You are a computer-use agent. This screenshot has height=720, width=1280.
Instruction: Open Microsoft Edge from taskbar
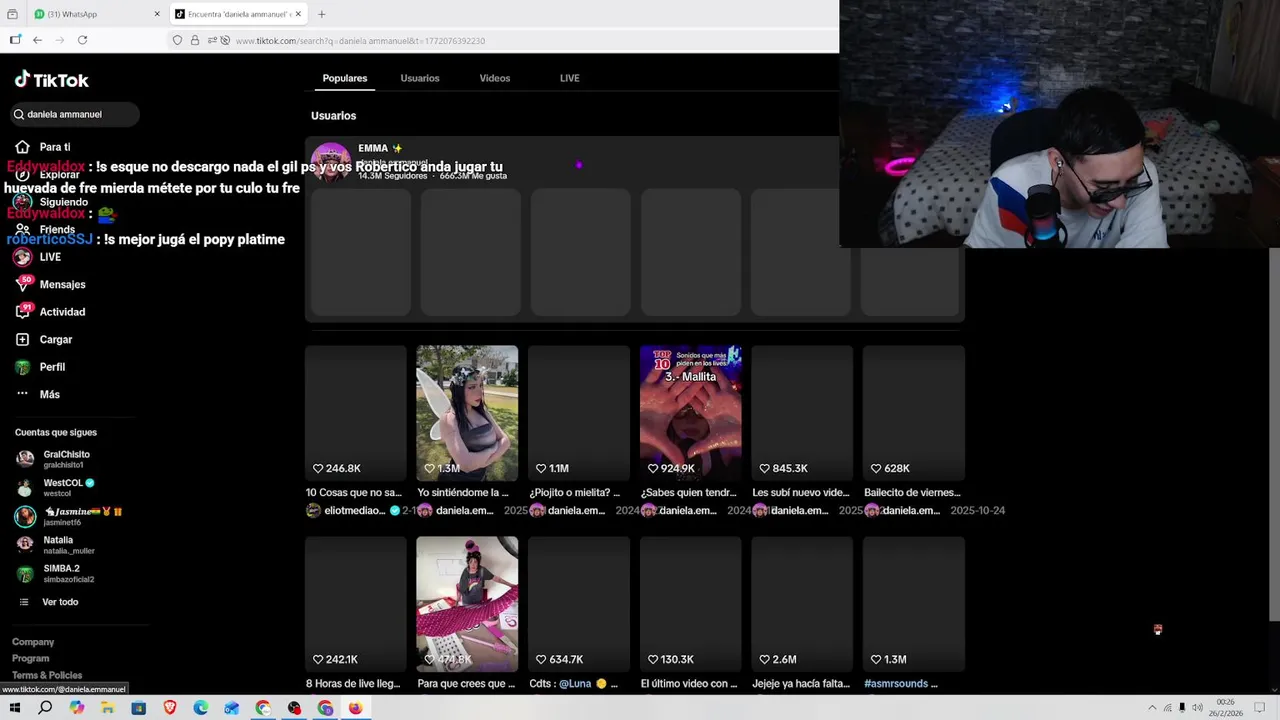pyautogui.click(x=201, y=708)
